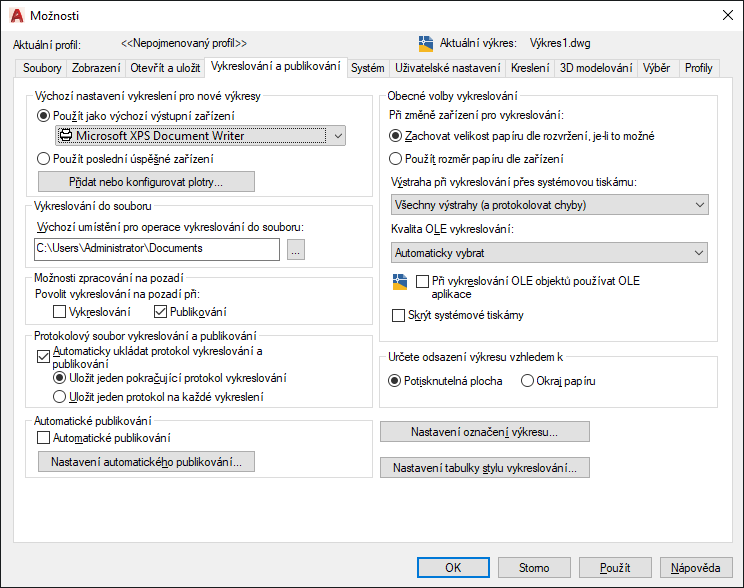Click into the default plot-to-file location path field
Image resolution: width=744 pixels, height=588 pixels.
click(x=157, y=249)
